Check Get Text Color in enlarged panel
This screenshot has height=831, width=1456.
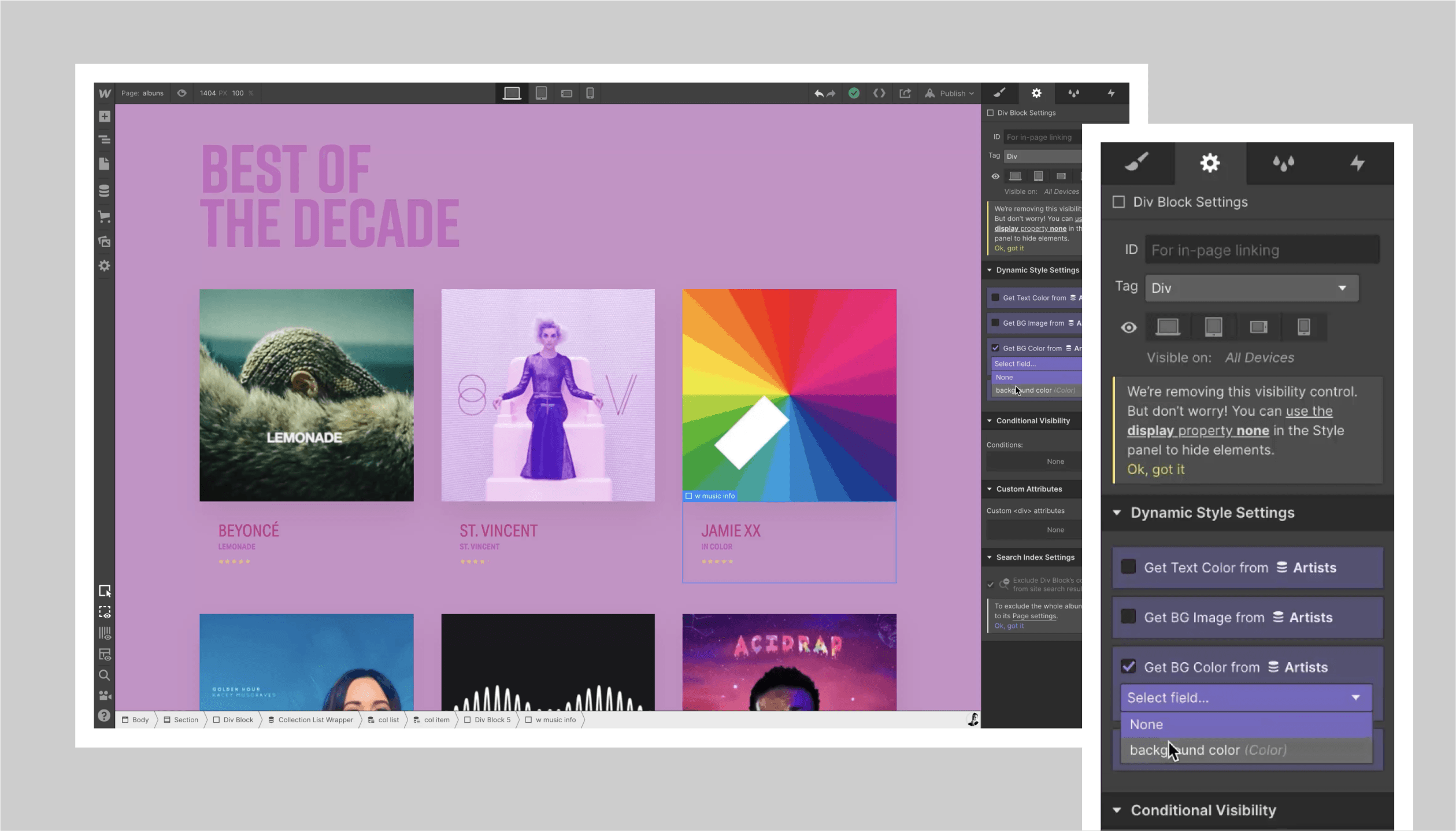pyautogui.click(x=1128, y=567)
